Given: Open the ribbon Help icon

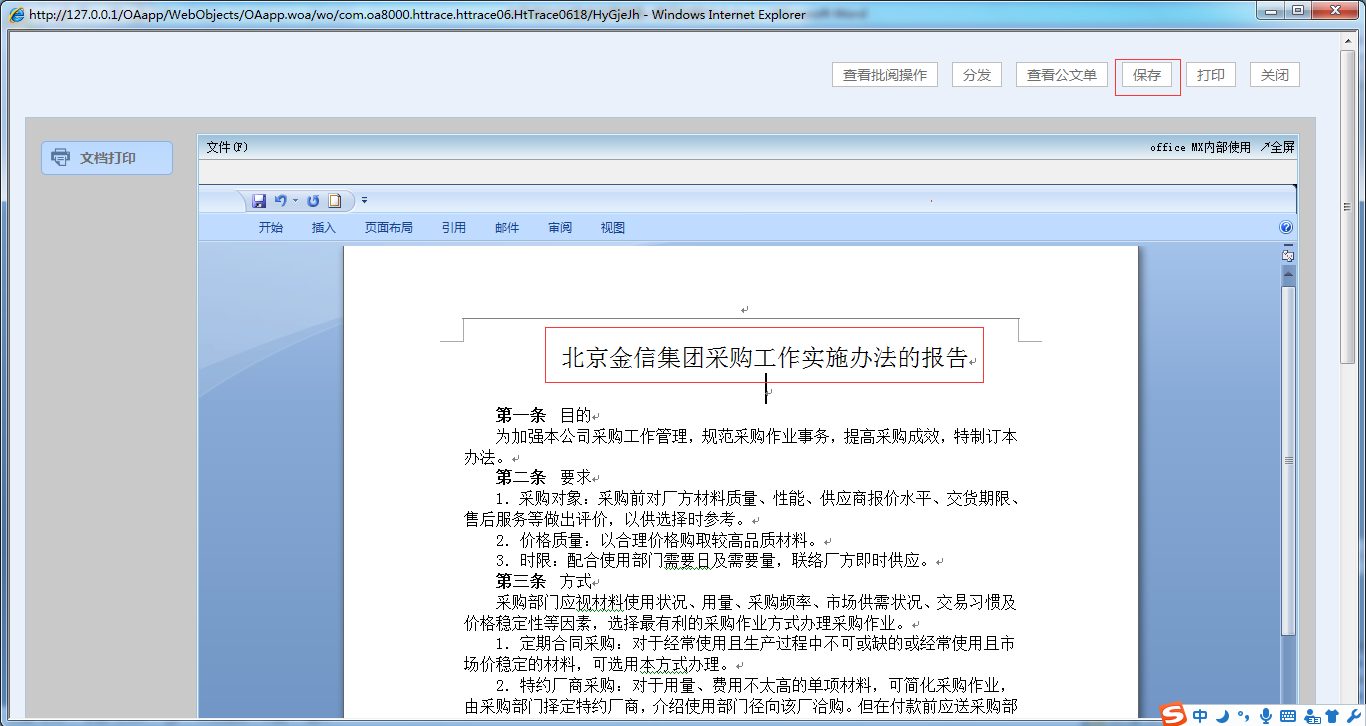Looking at the screenshot, I should pos(1286,227).
